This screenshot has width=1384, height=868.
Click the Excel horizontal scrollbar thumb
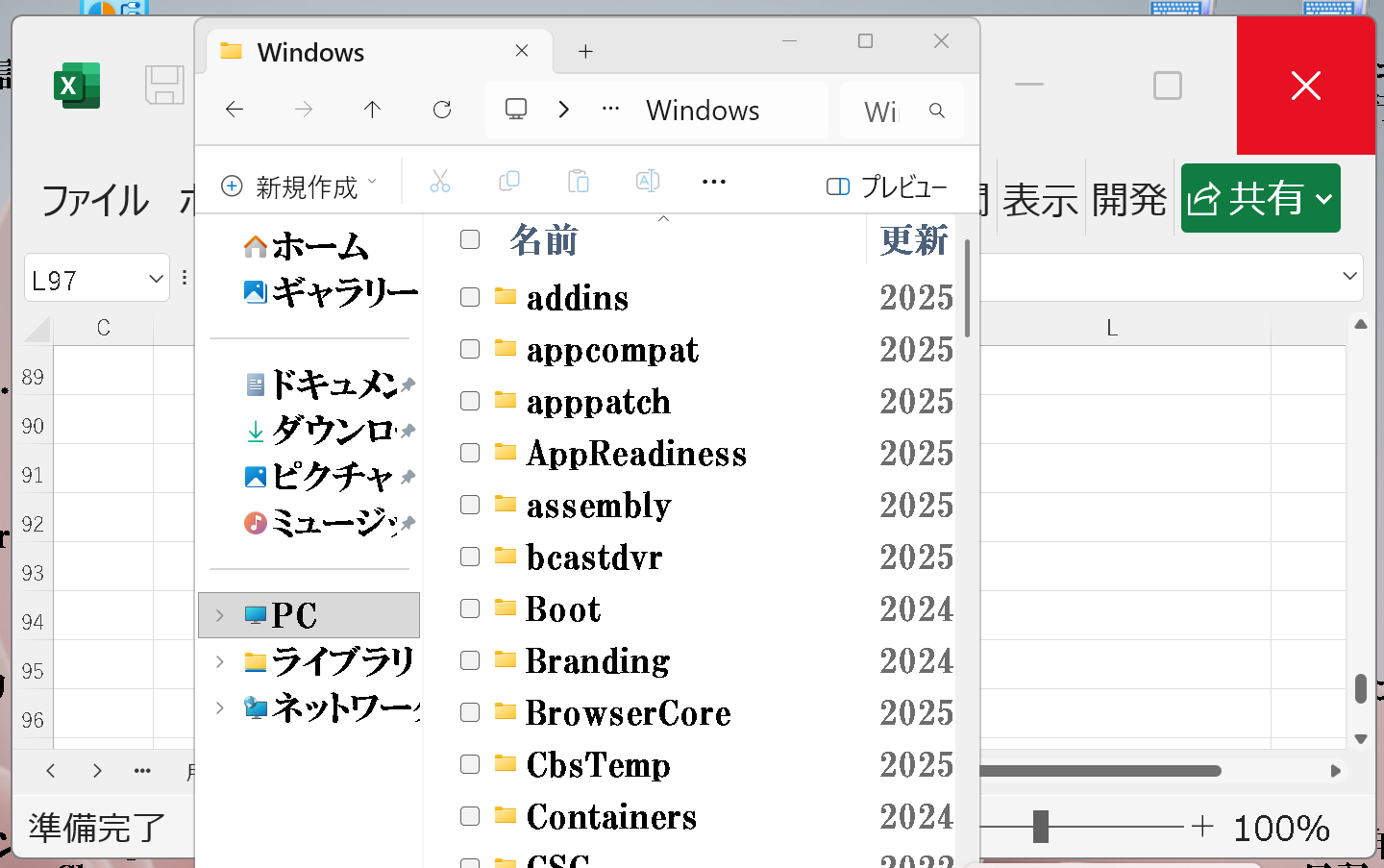pyautogui.click(x=1100, y=771)
